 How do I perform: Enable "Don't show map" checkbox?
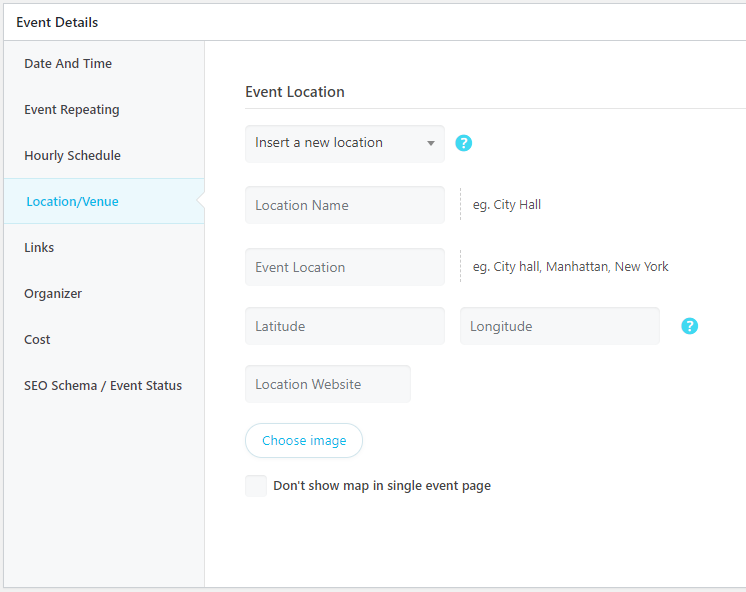pos(256,486)
